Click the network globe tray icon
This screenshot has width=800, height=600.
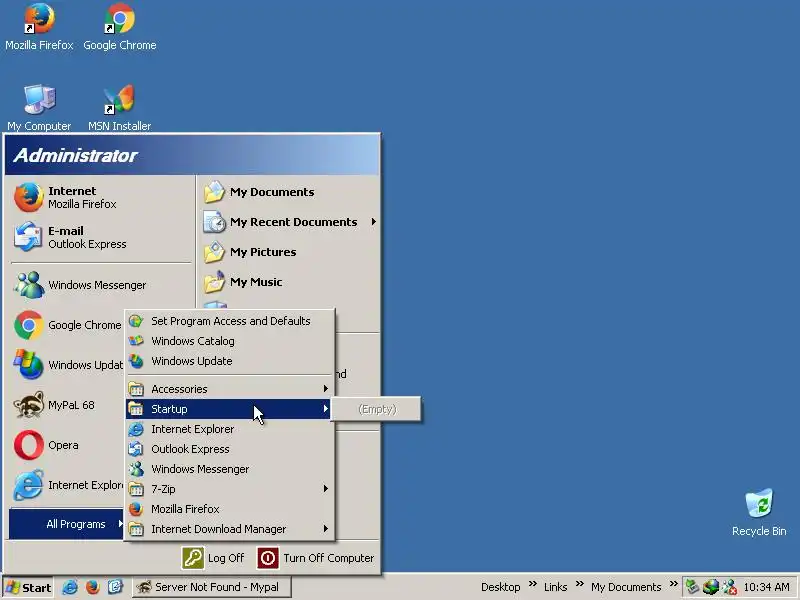point(711,587)
